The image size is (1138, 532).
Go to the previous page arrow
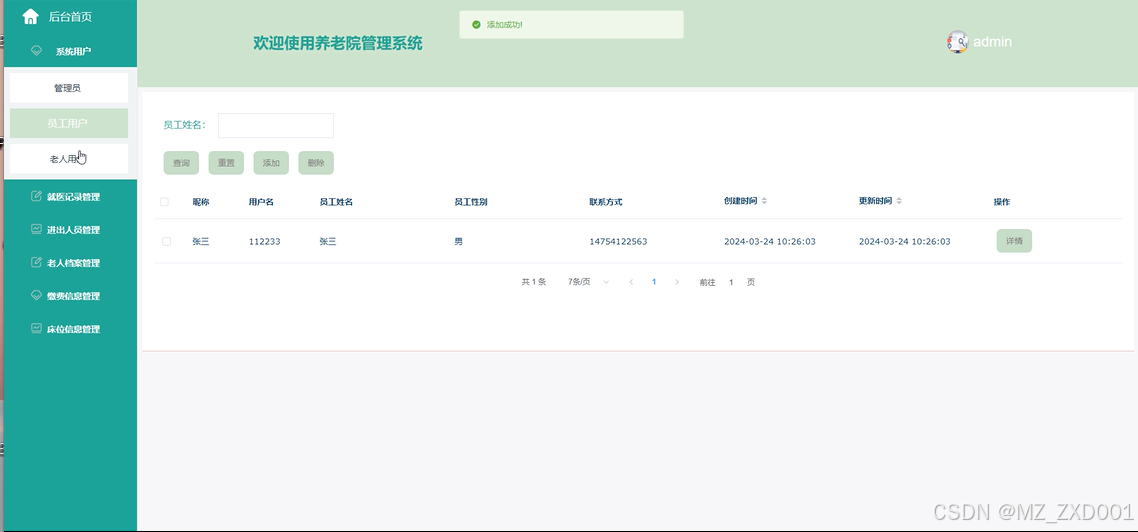coord(631,282)
